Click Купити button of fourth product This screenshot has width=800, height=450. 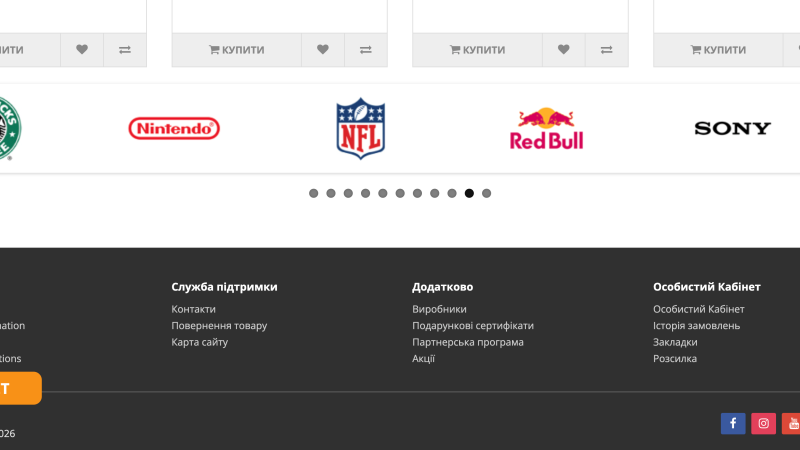pos(718,49)
